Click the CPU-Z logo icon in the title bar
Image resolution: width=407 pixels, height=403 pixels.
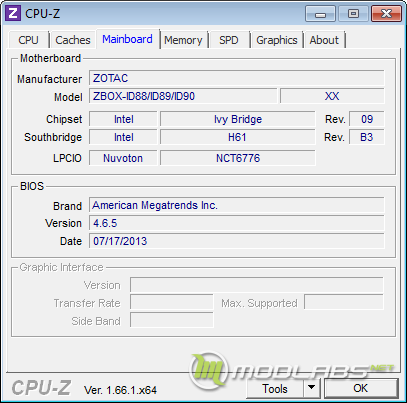click(x=13, y=13)
